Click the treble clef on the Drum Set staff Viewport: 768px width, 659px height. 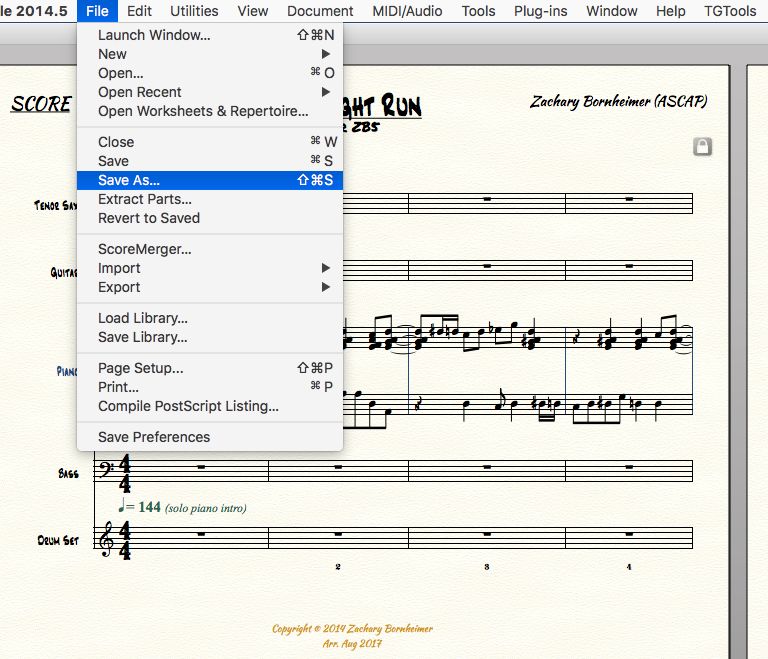point(105,538)
